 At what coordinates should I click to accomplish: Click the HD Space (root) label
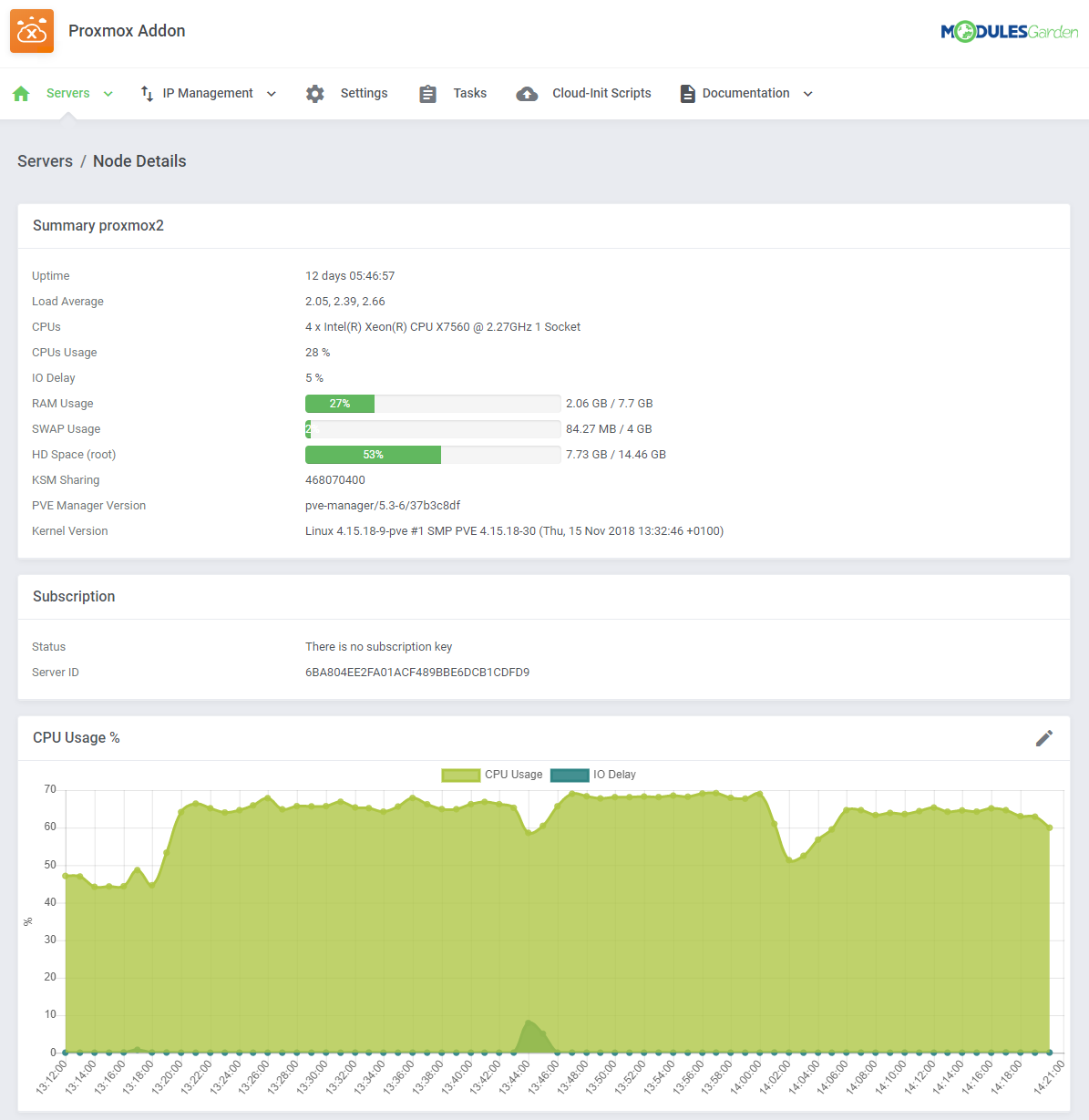[x=74, y=455]
